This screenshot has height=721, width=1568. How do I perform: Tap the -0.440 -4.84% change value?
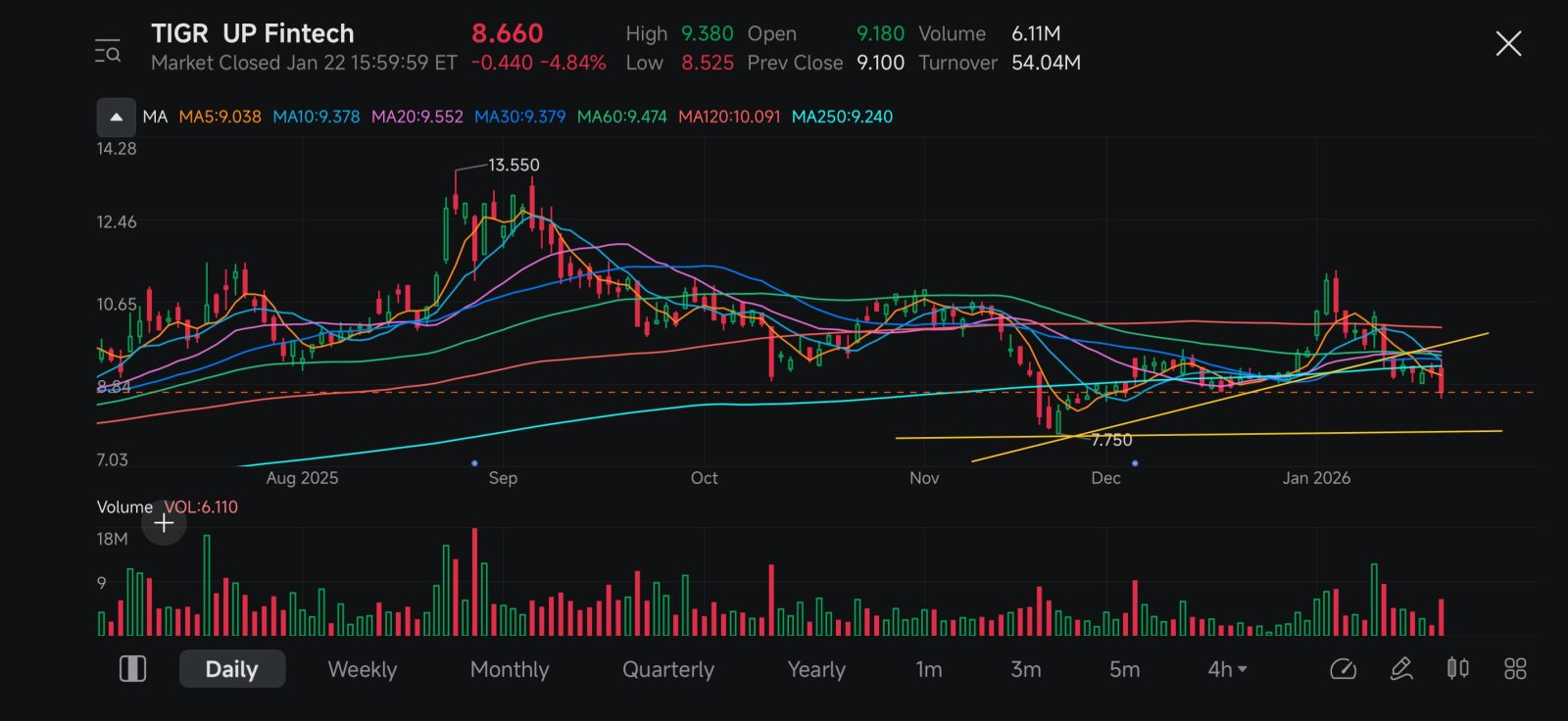539,63
